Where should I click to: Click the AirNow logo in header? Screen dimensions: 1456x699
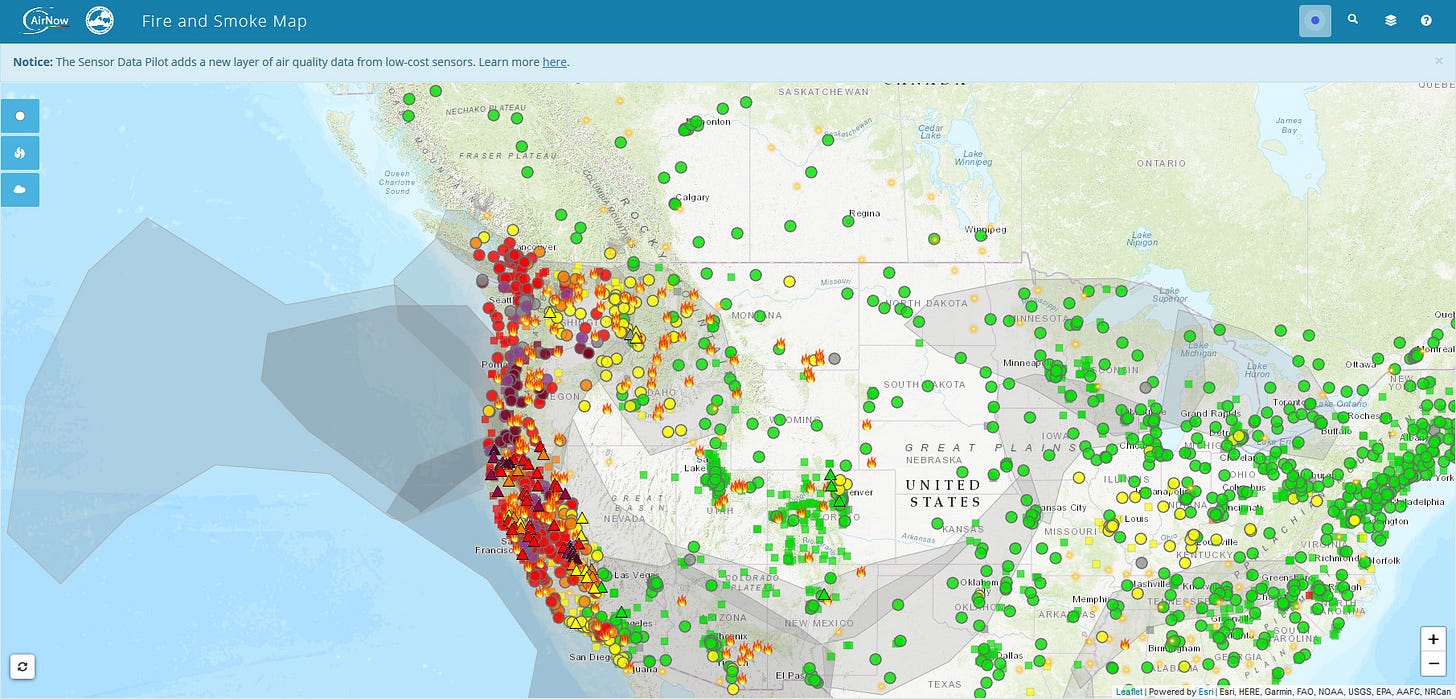coord(44,19)
